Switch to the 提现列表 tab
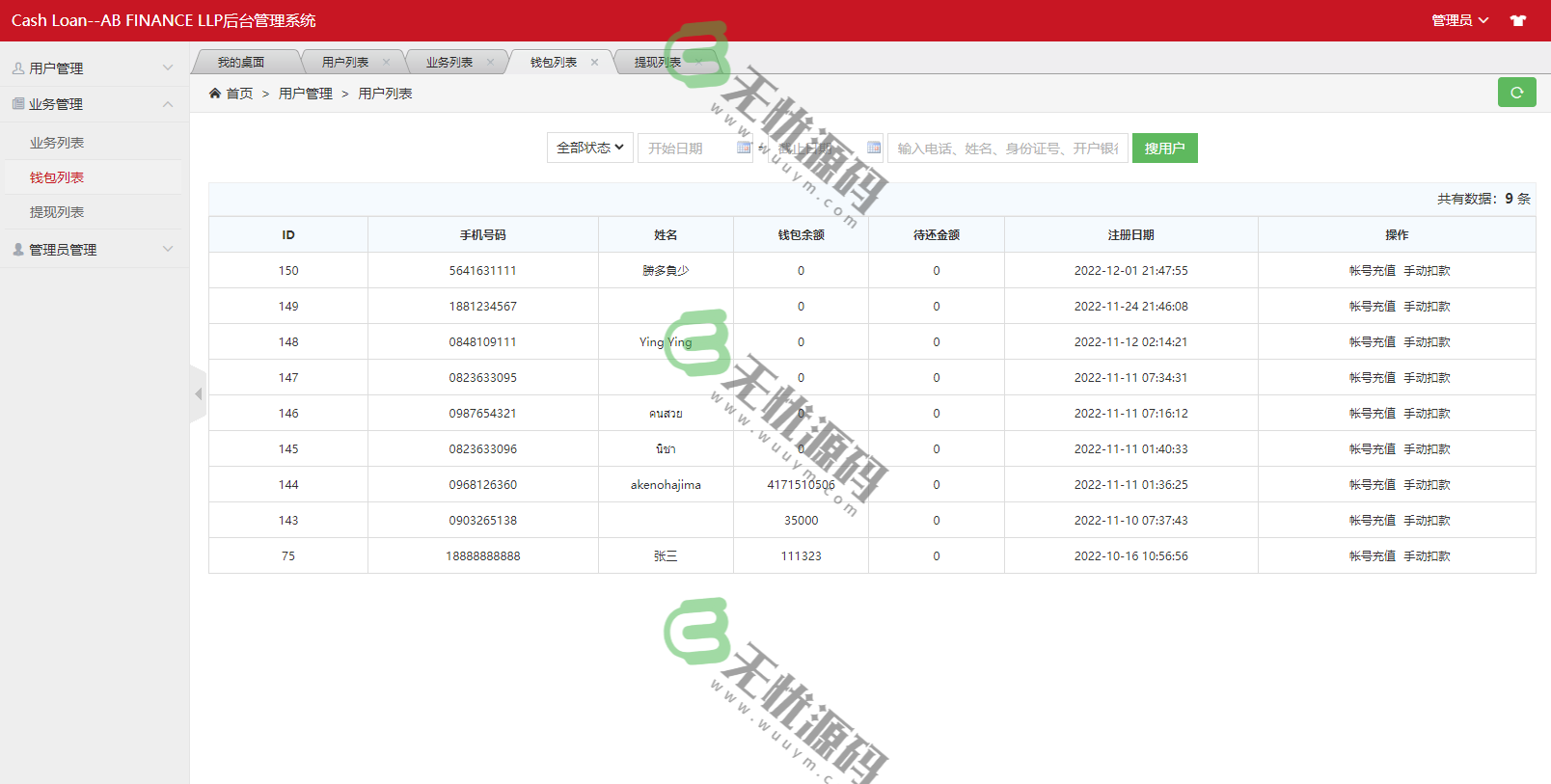 pos(658,62)
